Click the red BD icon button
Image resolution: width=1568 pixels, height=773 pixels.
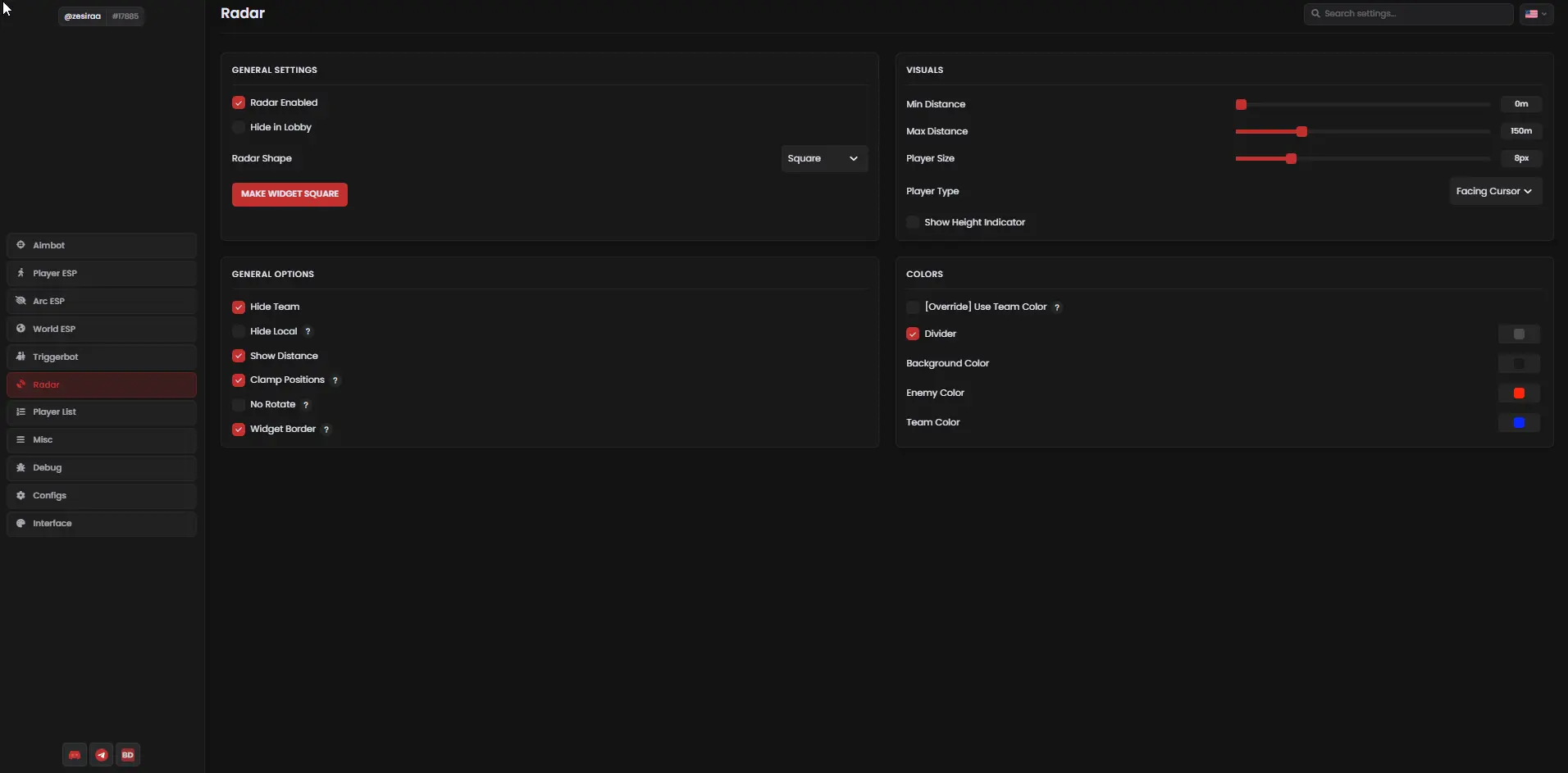pyautogui.click(x=128, y=755)
